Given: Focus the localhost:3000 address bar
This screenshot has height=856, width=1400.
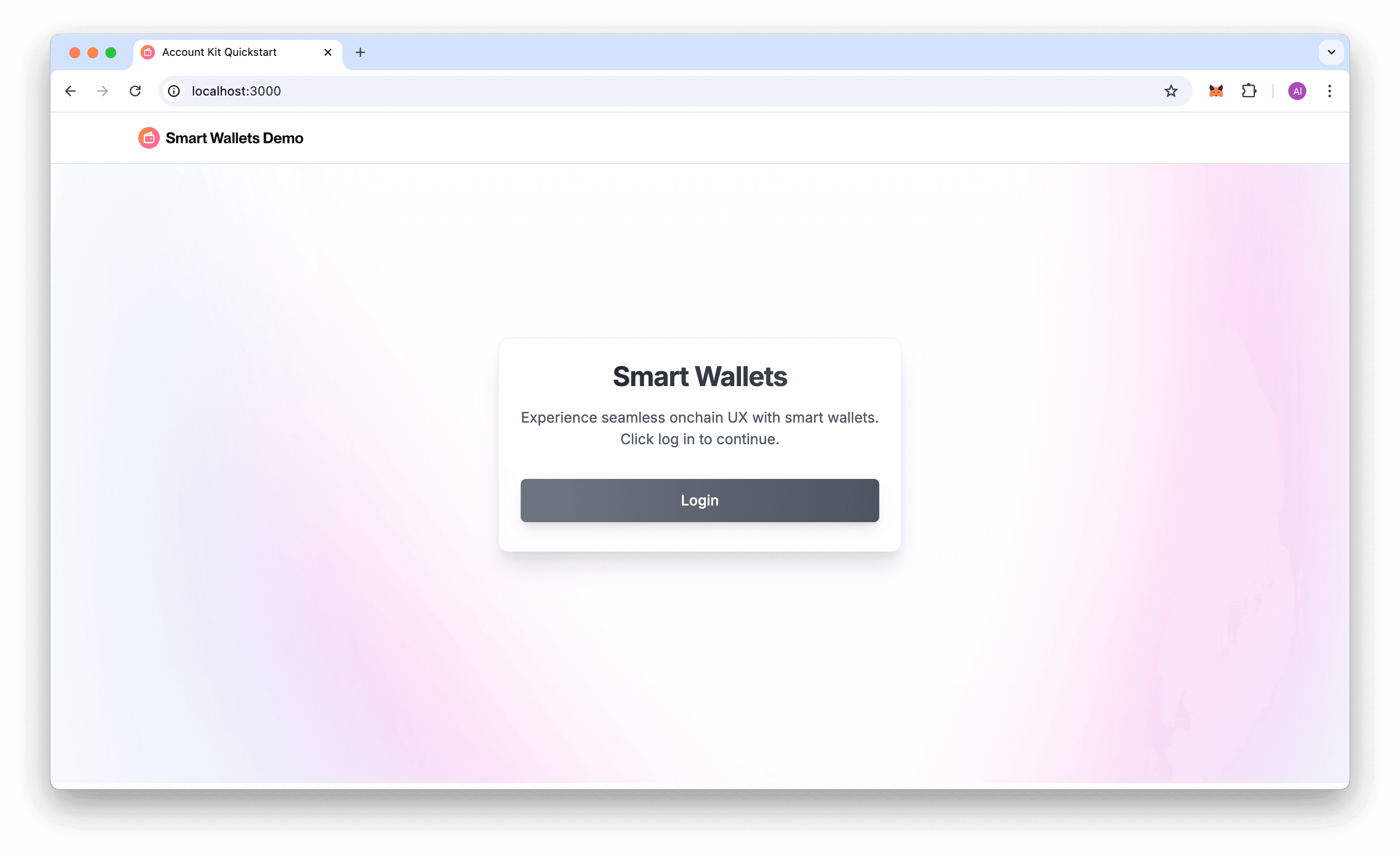Looking at the screenshot, I should pyautogui.click(x=659, y=91).
